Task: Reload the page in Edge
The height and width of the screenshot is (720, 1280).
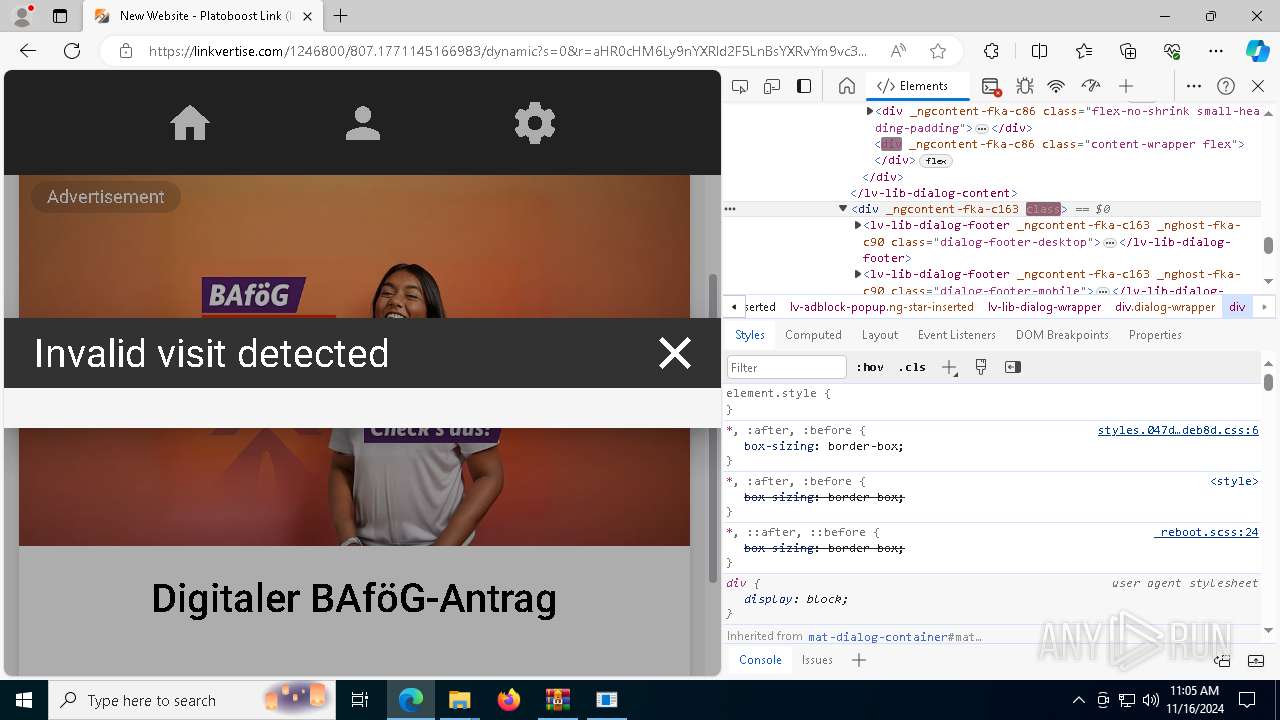Action: [x=72, y=51]
